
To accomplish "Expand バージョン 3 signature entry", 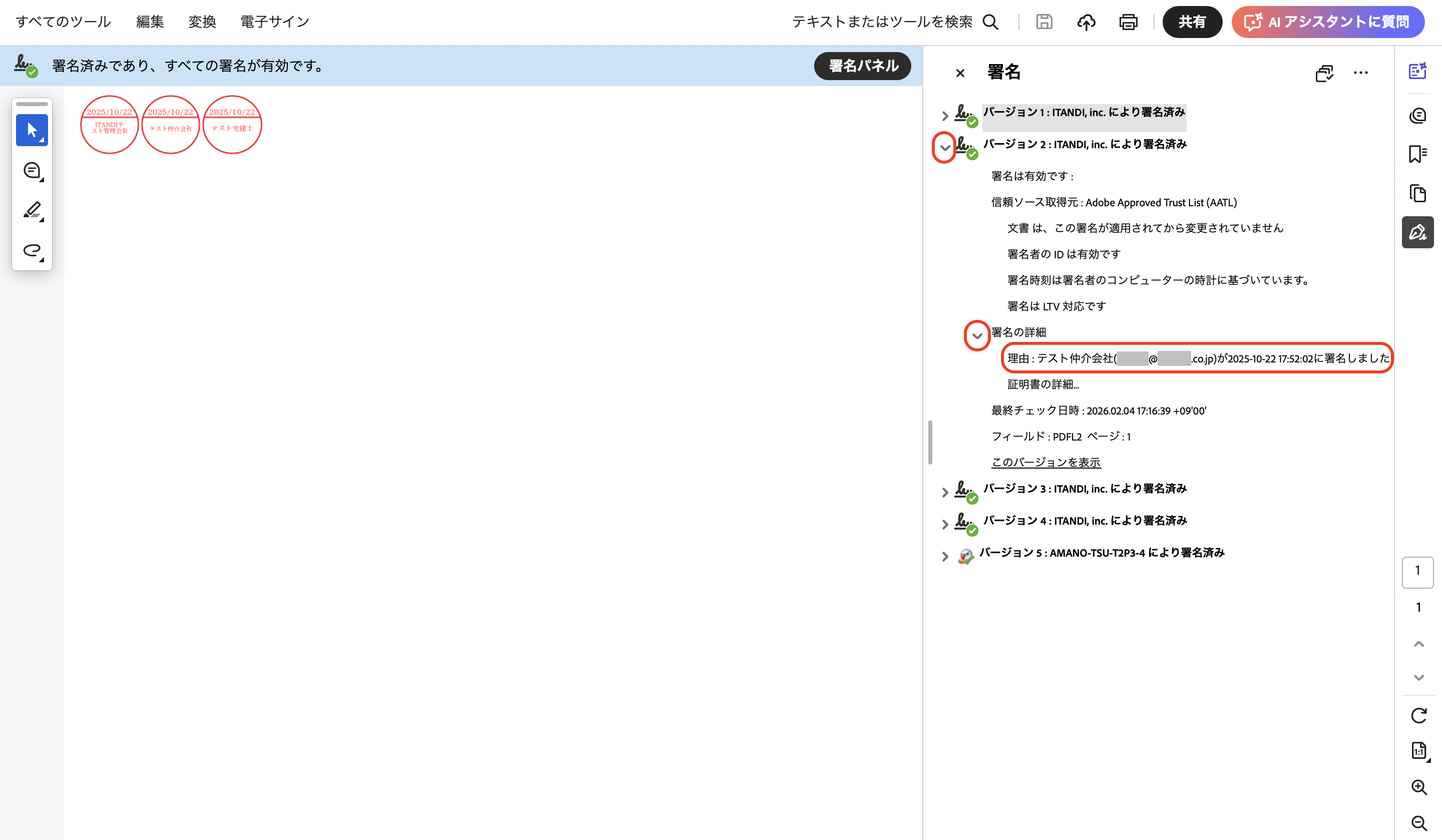I will (945, 493).
